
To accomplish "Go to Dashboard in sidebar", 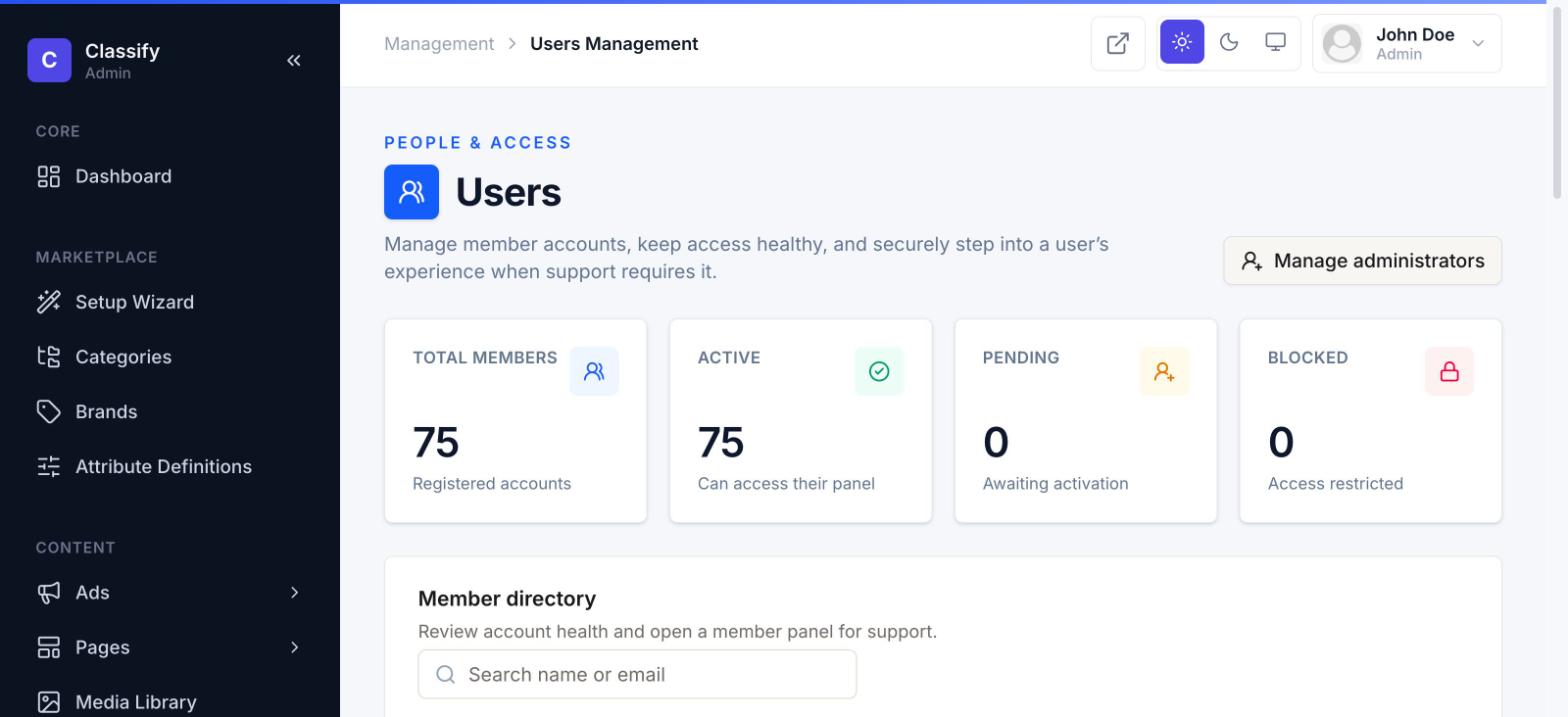I will 170,176.
